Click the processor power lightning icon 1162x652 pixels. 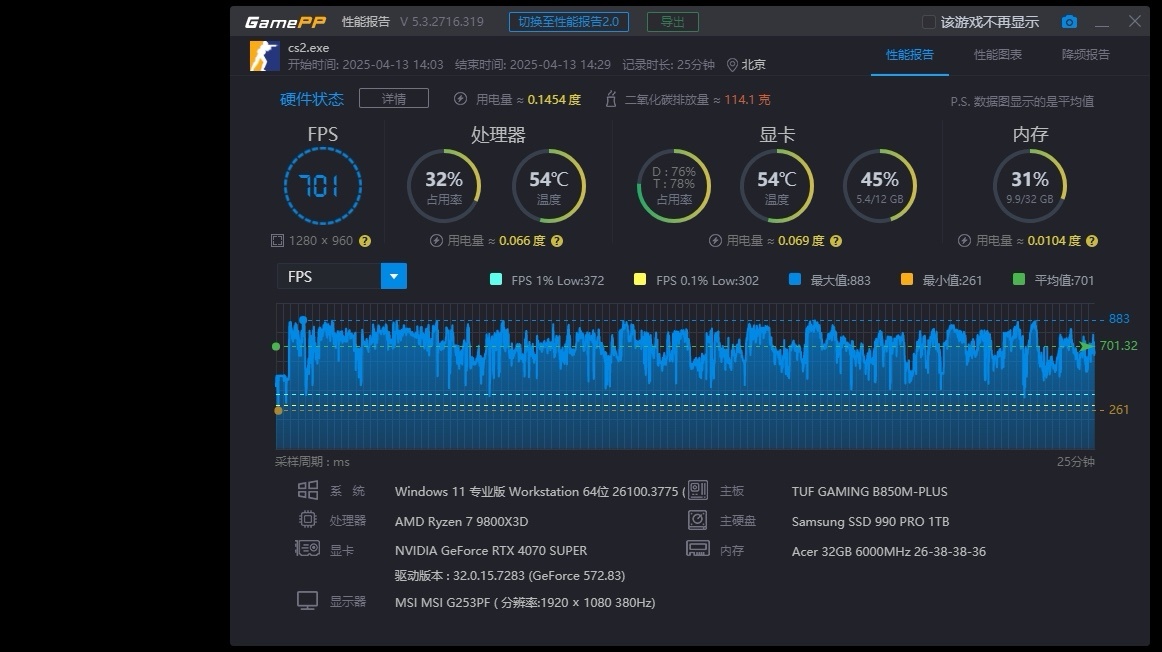point(436,241)
